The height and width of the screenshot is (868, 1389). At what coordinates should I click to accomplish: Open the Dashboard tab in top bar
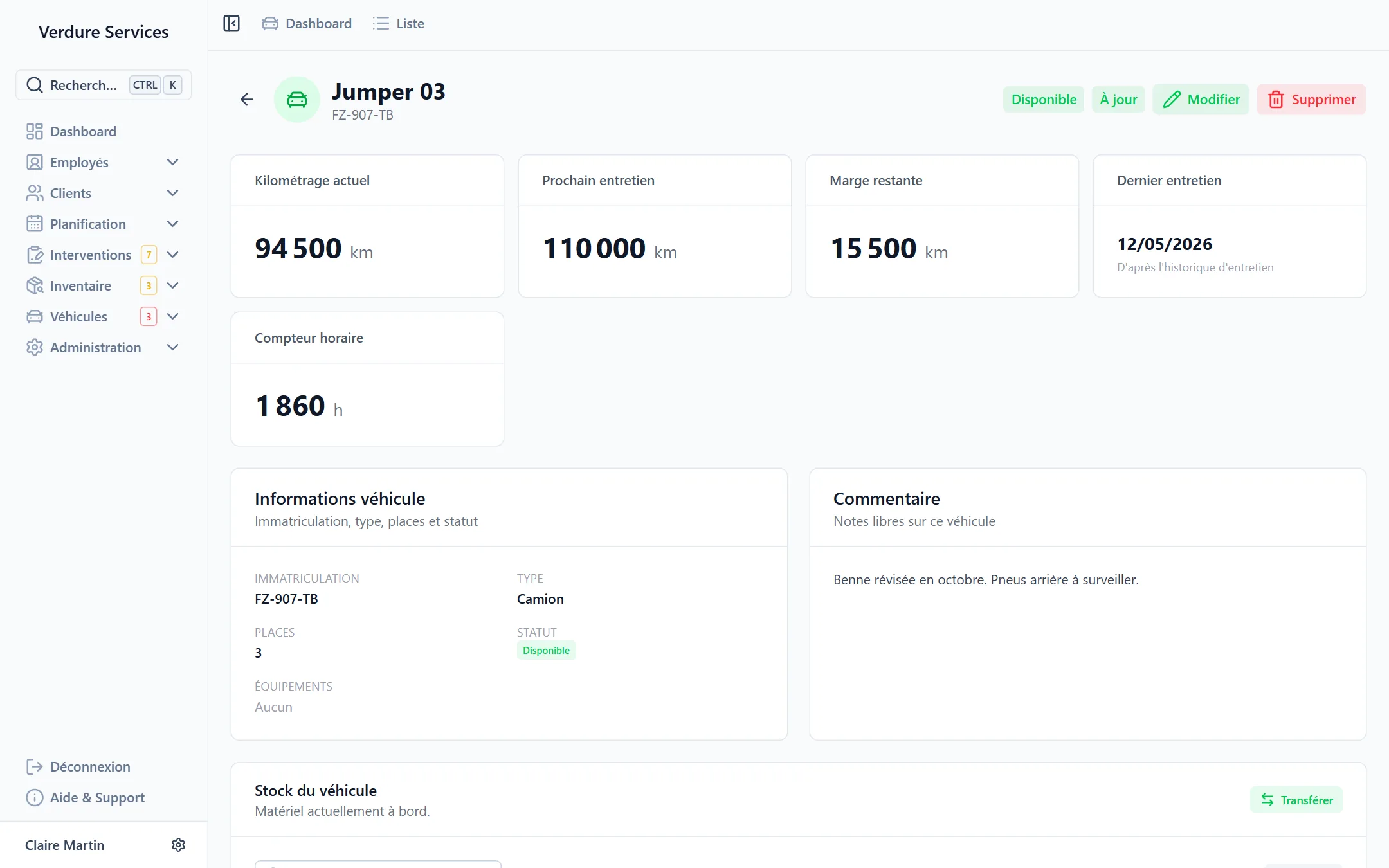tap(307, 24)
